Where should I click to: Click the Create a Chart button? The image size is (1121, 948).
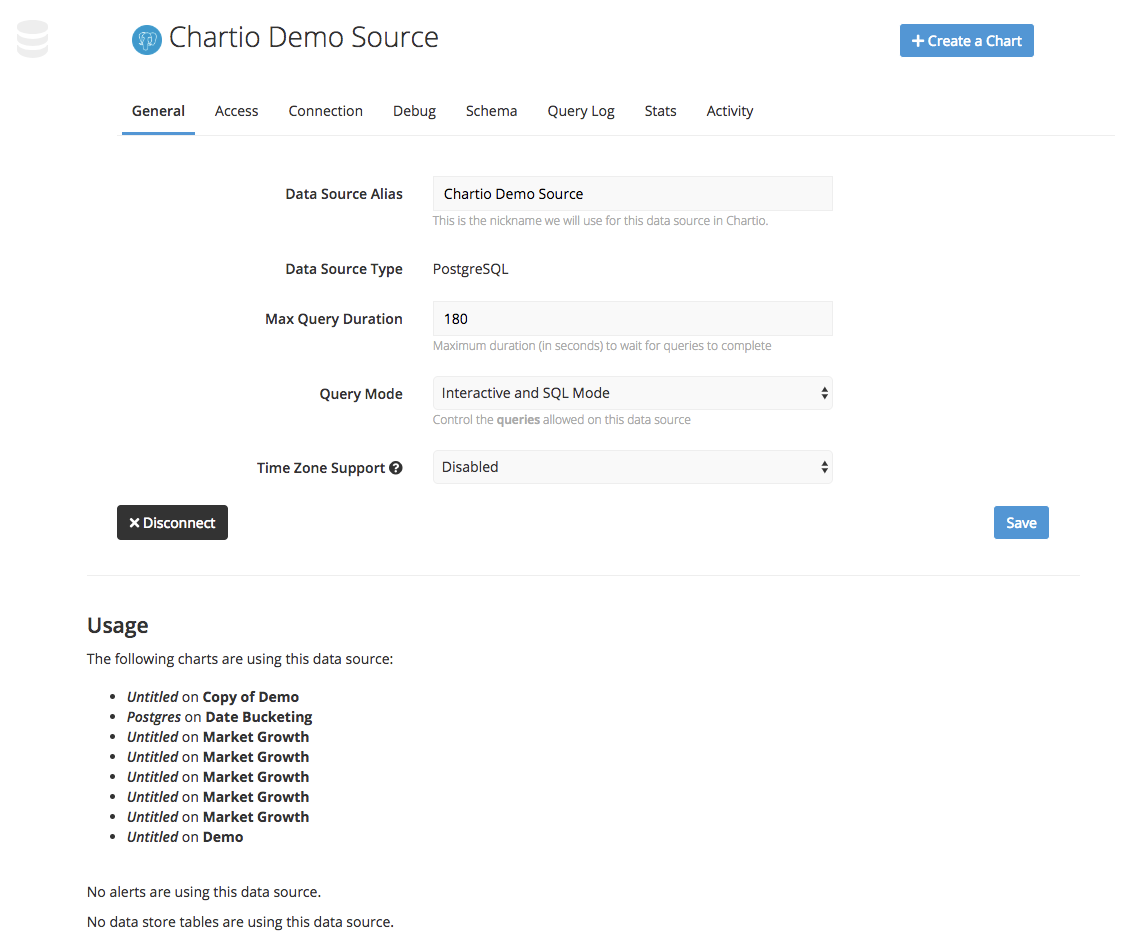coord(967,41)
